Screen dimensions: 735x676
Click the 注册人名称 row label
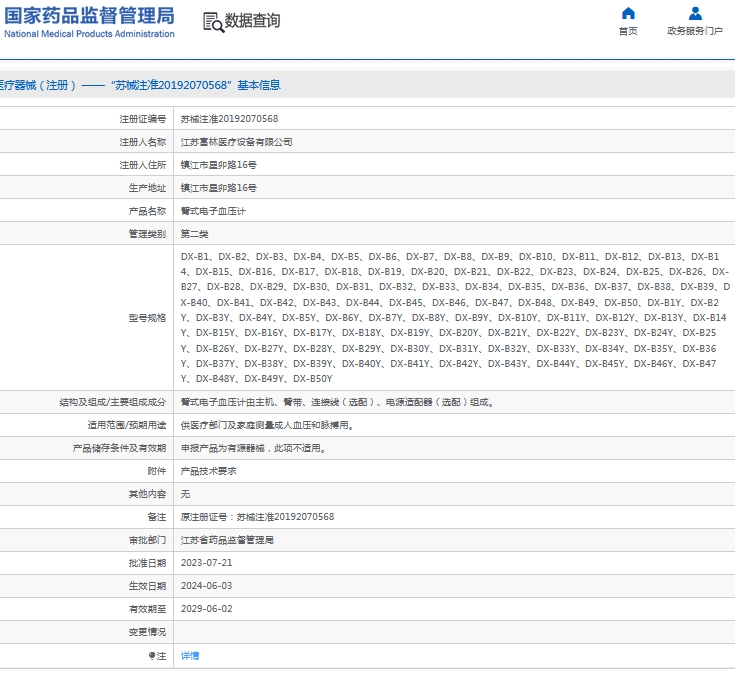[x=143, y=142]
